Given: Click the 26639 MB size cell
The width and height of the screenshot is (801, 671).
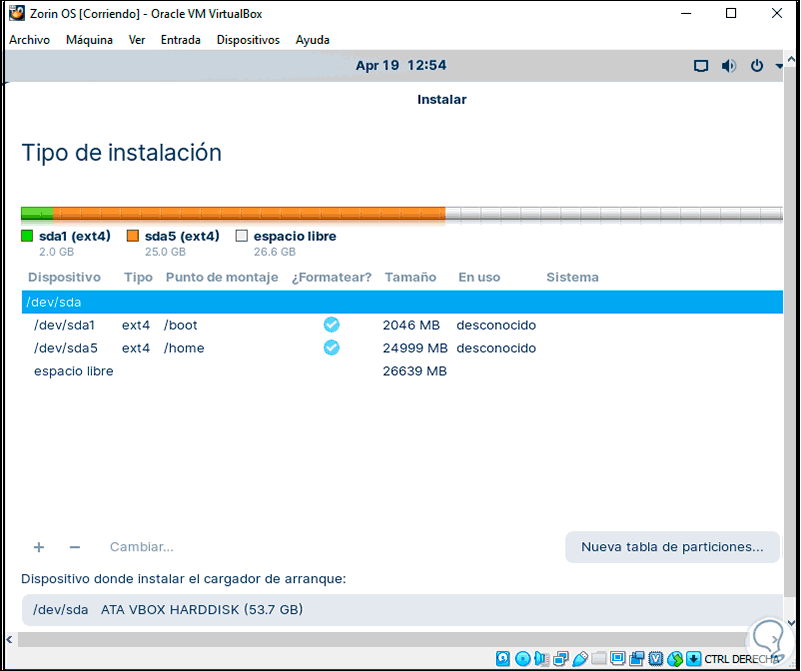Looking at the screenshot, I should 415,371.
